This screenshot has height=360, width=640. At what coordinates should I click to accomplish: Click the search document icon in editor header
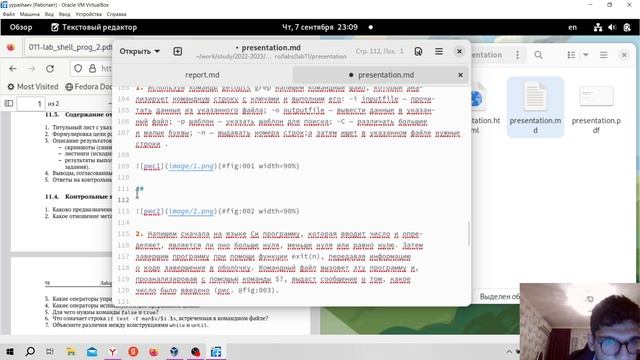tap(418, 51)
